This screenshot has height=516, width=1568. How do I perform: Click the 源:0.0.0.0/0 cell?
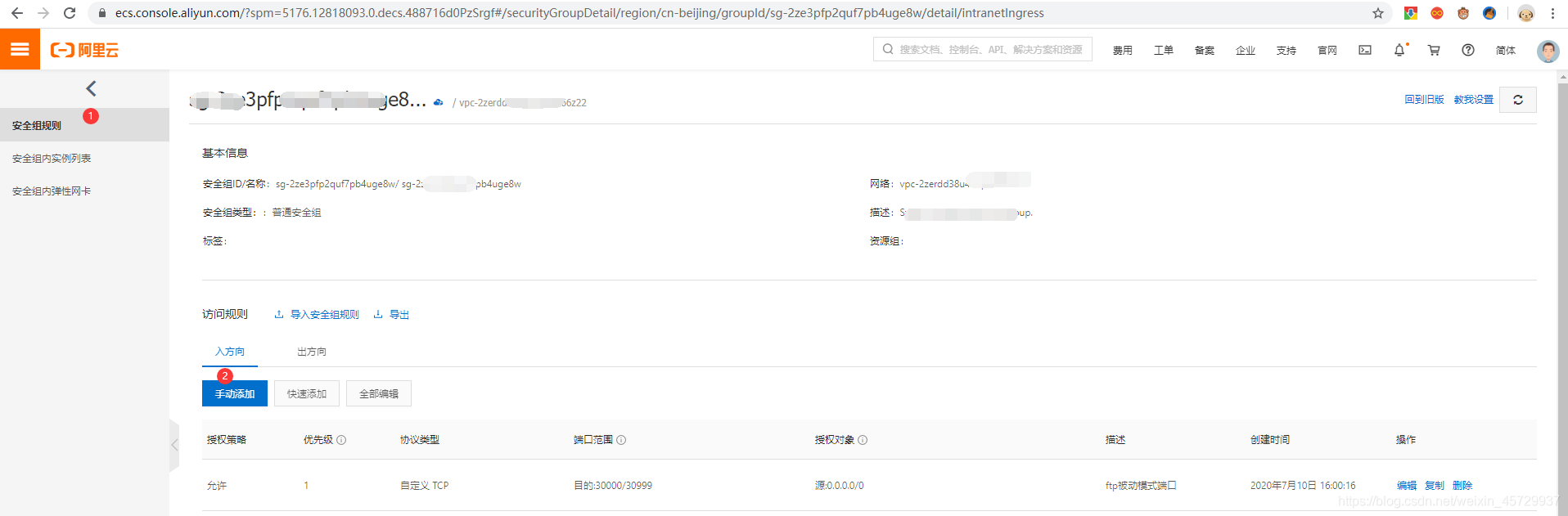point(839,486)
